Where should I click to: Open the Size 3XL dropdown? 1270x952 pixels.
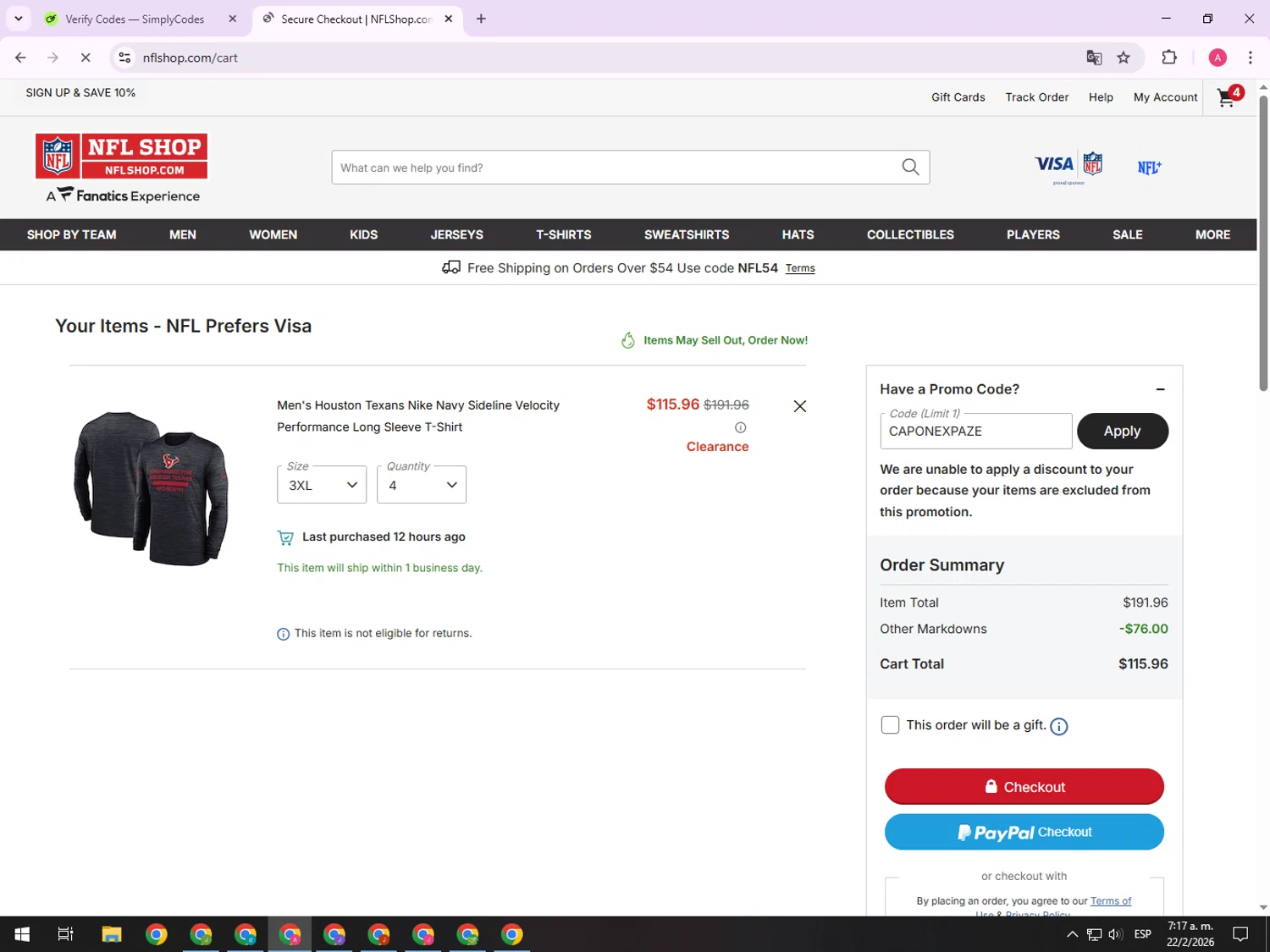click(x=322, y=485)
